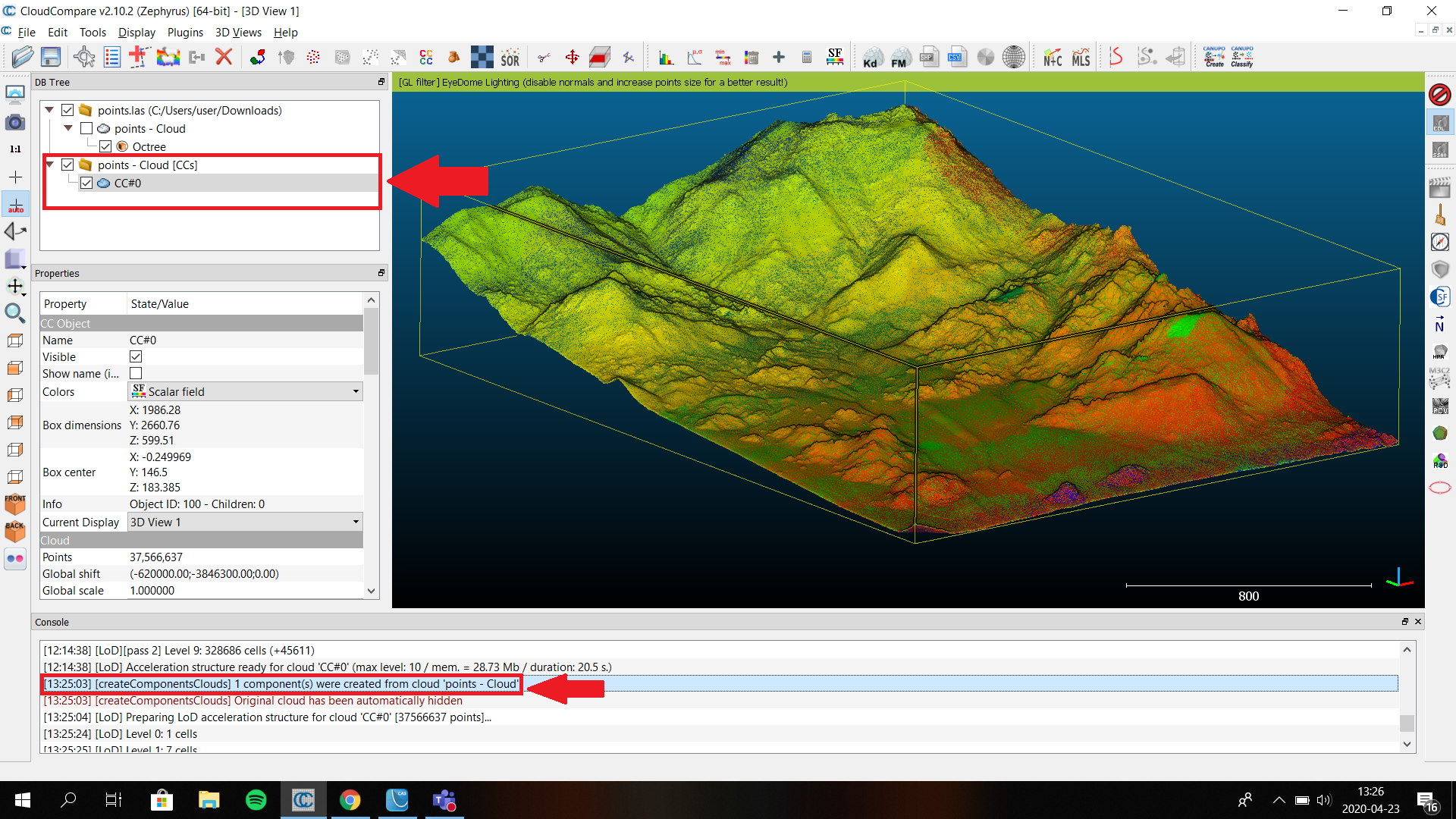Open the point list picking tool
Screen dimensions: 1456x819
[x=112, y=57]
